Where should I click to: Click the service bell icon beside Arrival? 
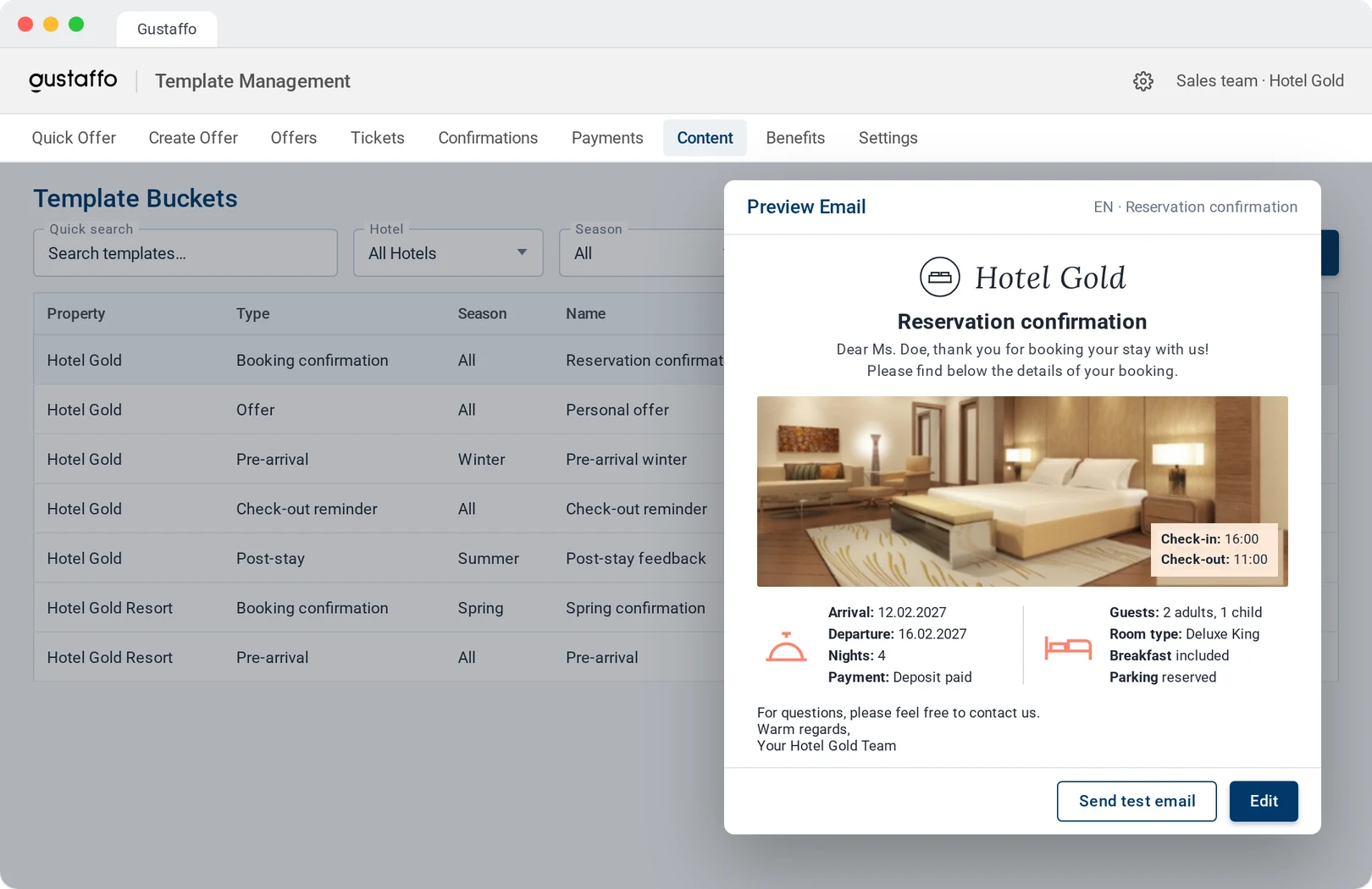pyautogui.click(x=786, y=646)
